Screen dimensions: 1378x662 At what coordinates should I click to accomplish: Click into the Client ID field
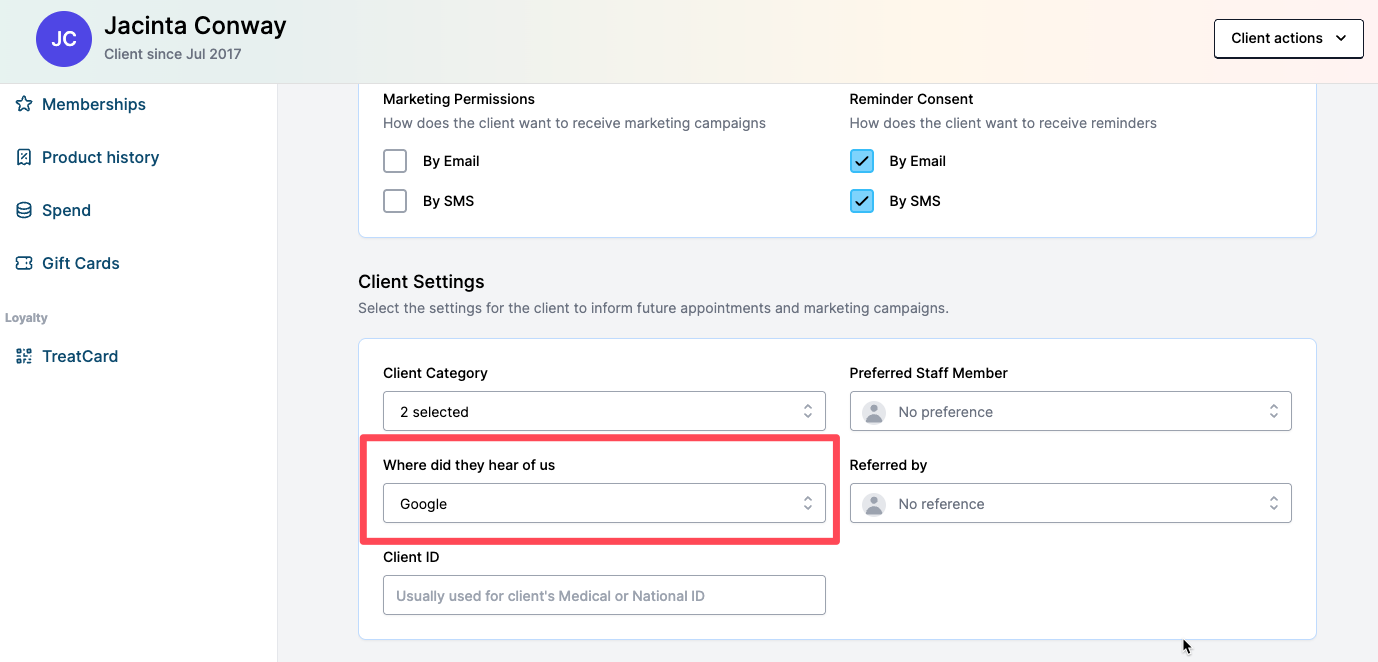(604, 595)
